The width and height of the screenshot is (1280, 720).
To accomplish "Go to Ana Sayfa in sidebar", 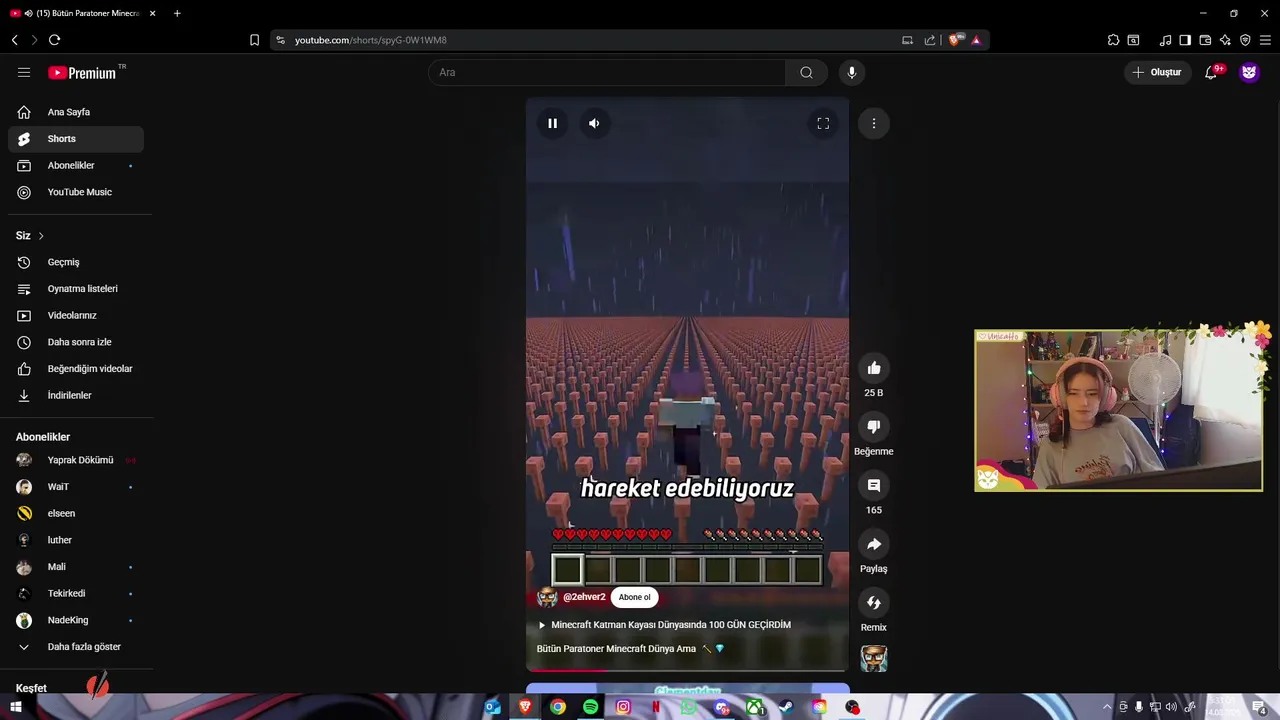I will 76,112.
